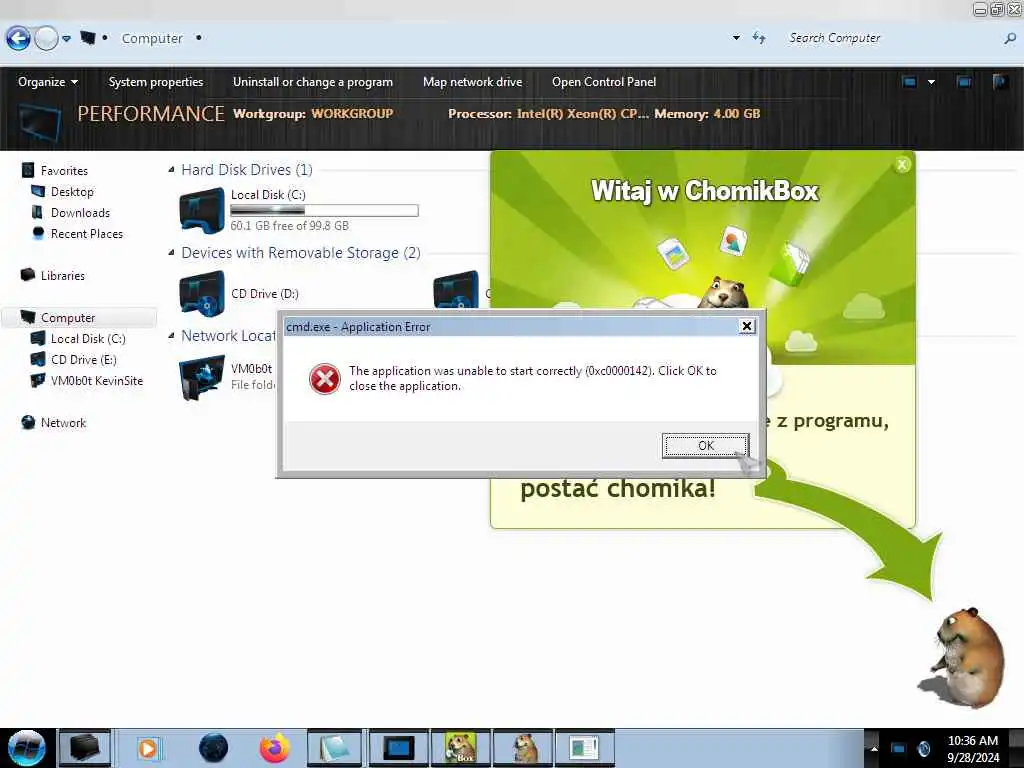The width and height of the screenshot is (1024, 768).
Task: Click the Witaj w ChomikBox heading
Action: click(x=705, y=191)
